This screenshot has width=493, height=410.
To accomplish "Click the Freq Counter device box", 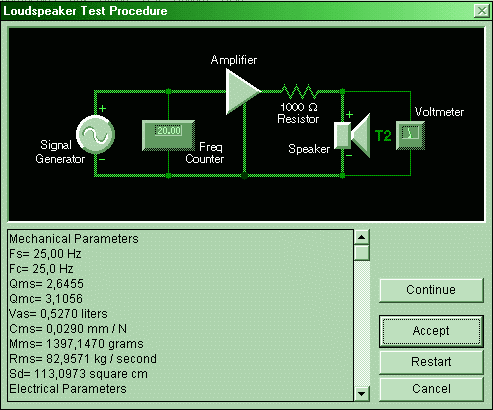I will (x=169, y=136).
